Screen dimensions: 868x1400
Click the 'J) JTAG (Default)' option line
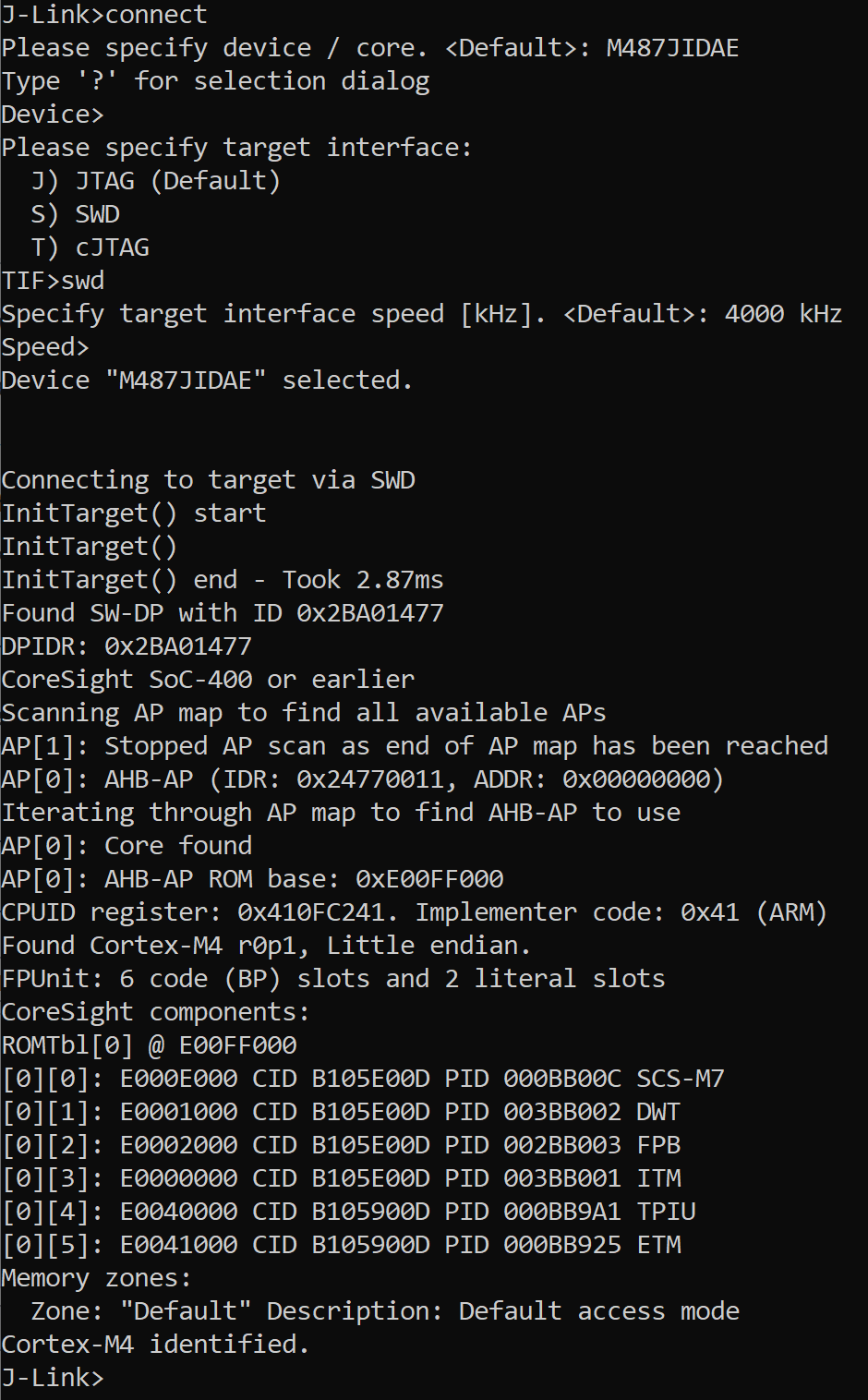point(155,181)
